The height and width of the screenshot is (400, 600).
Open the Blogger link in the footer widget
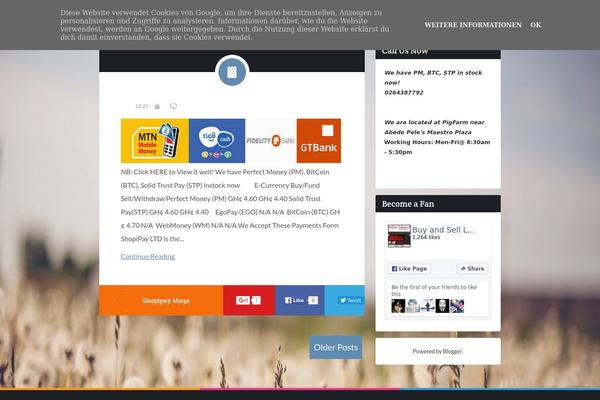click(x=452, y=351)
